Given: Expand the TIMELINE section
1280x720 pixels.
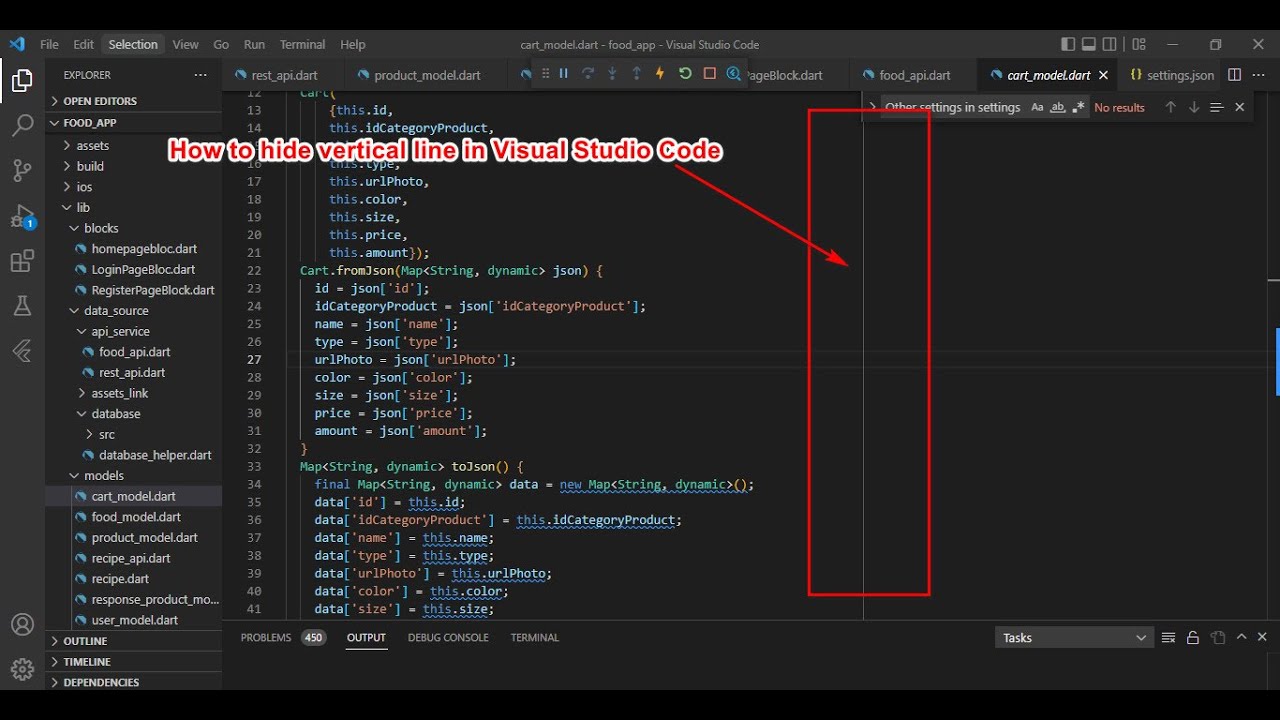Looking at the screenshot, I should [134, 662].
